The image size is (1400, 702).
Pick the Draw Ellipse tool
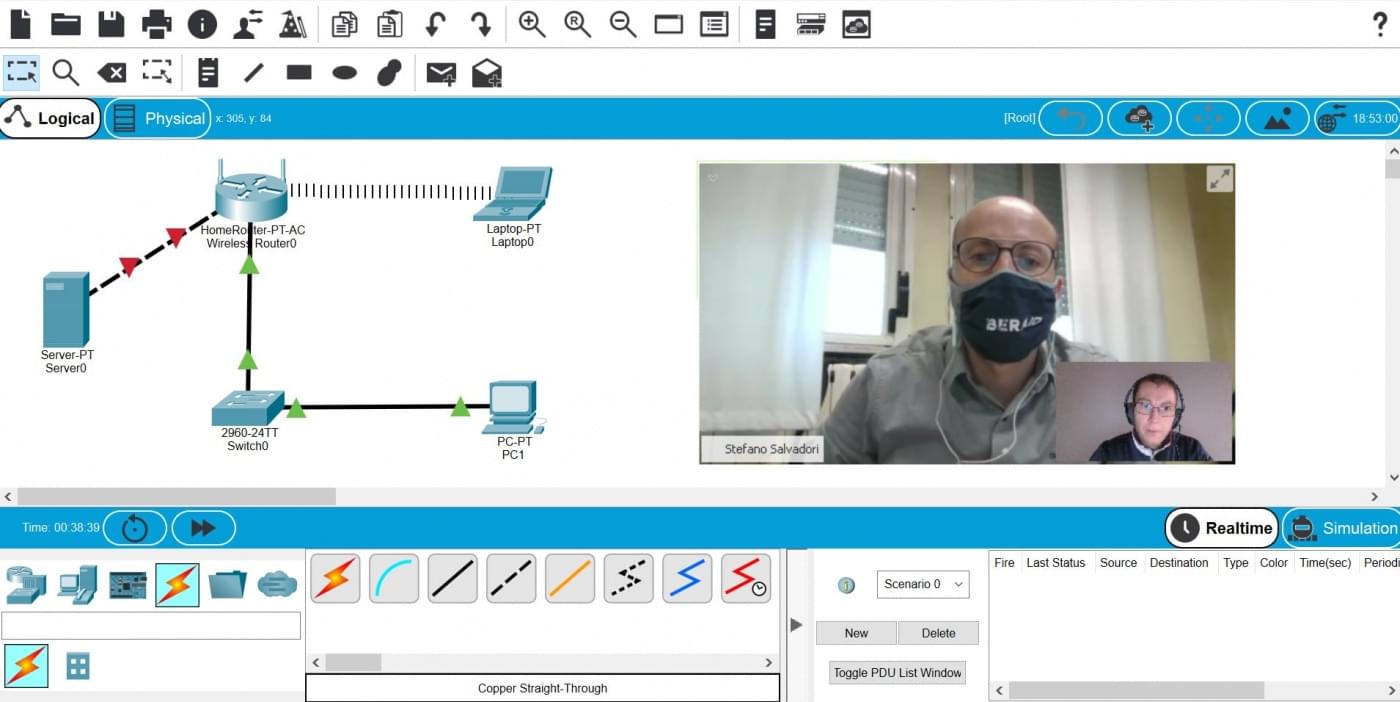[345, 72]
